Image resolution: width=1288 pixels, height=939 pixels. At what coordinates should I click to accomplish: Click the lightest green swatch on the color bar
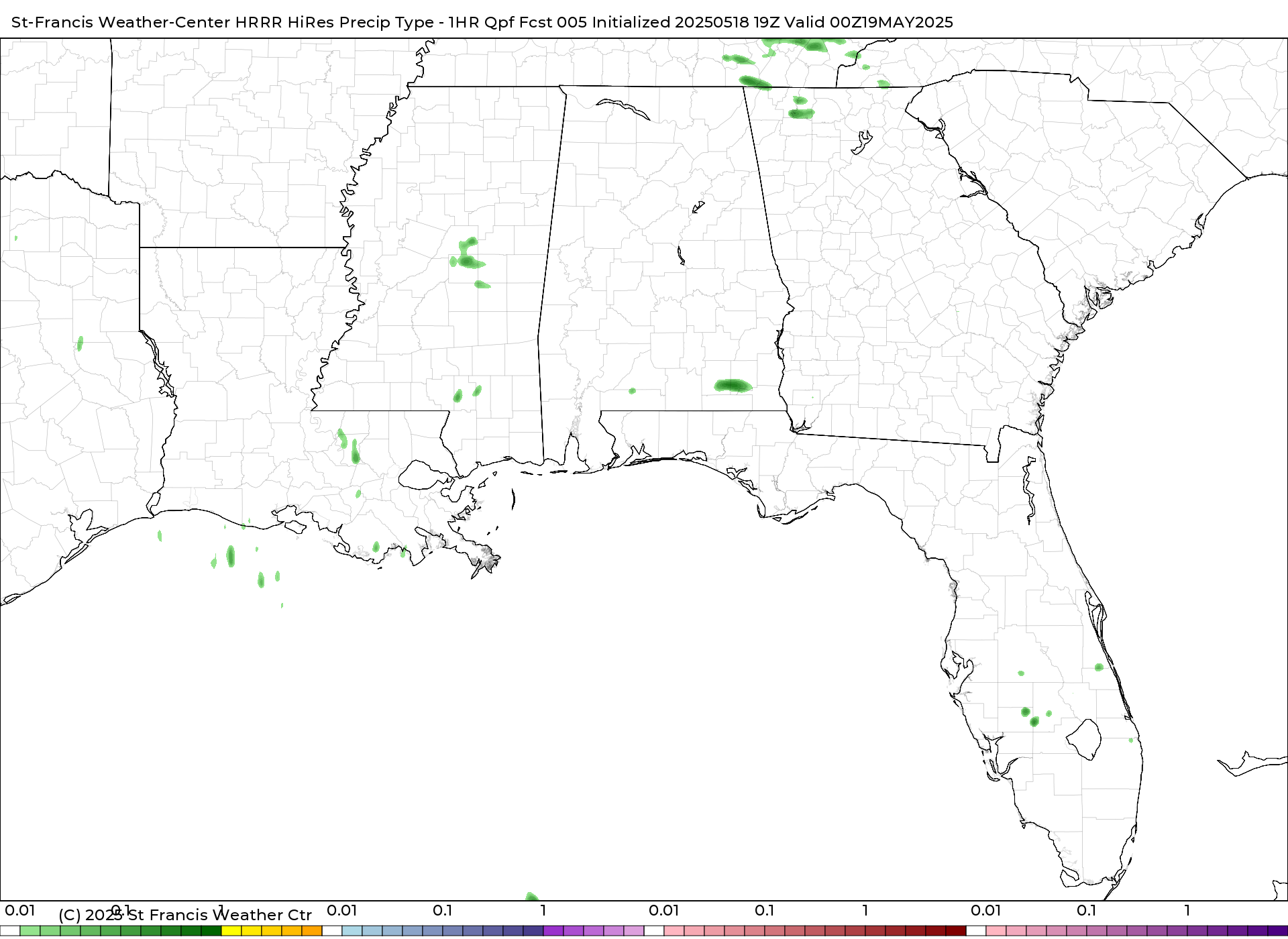coord(30,931)
